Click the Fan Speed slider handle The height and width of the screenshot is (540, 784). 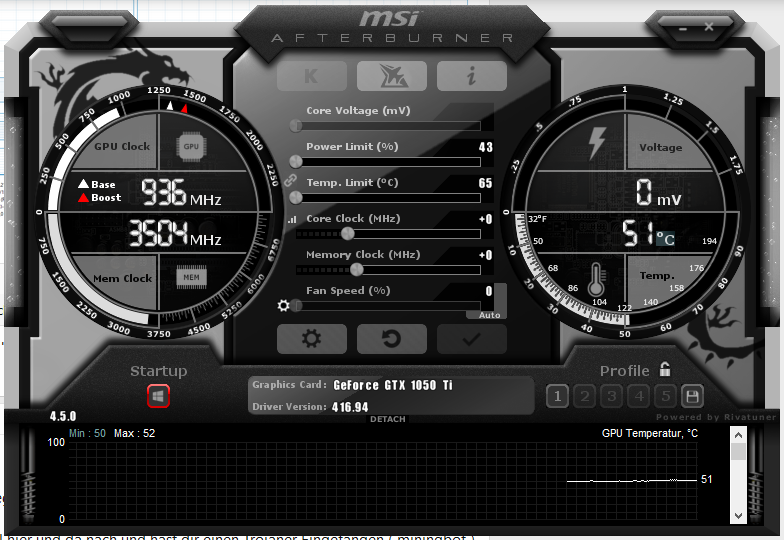(296, 306)
